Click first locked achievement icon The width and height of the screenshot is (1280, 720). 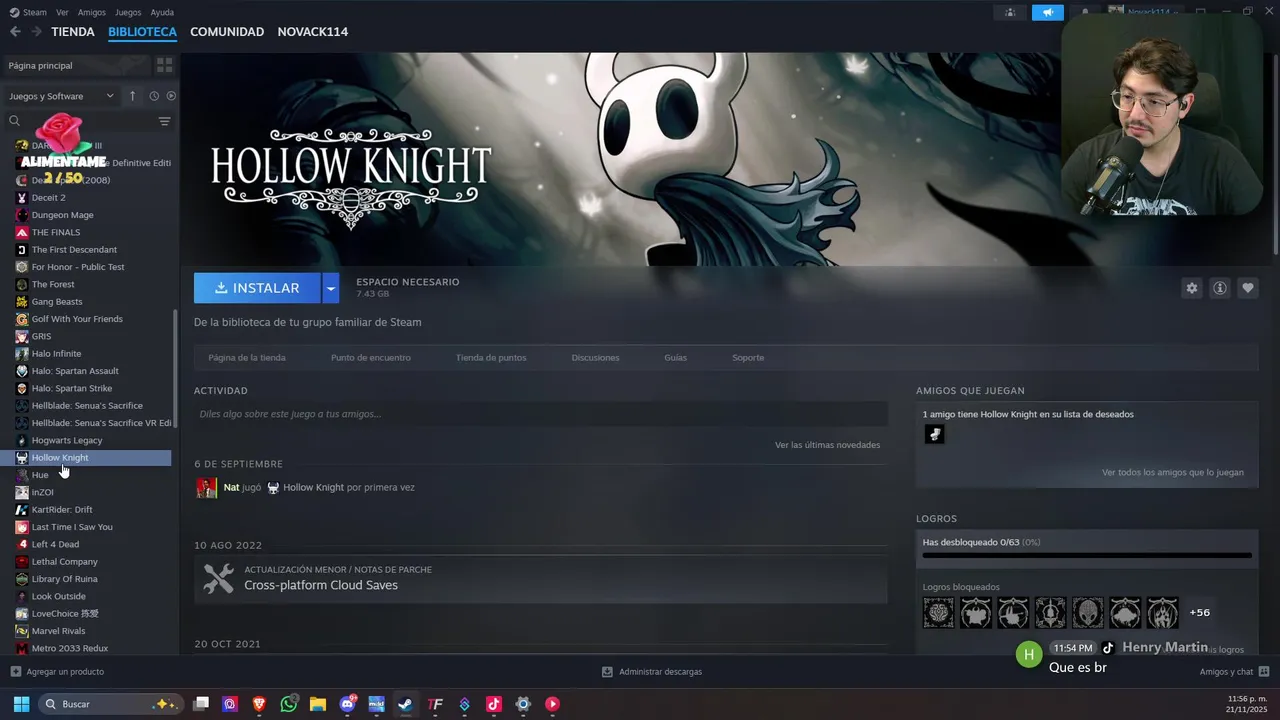(x=939, y=612)
